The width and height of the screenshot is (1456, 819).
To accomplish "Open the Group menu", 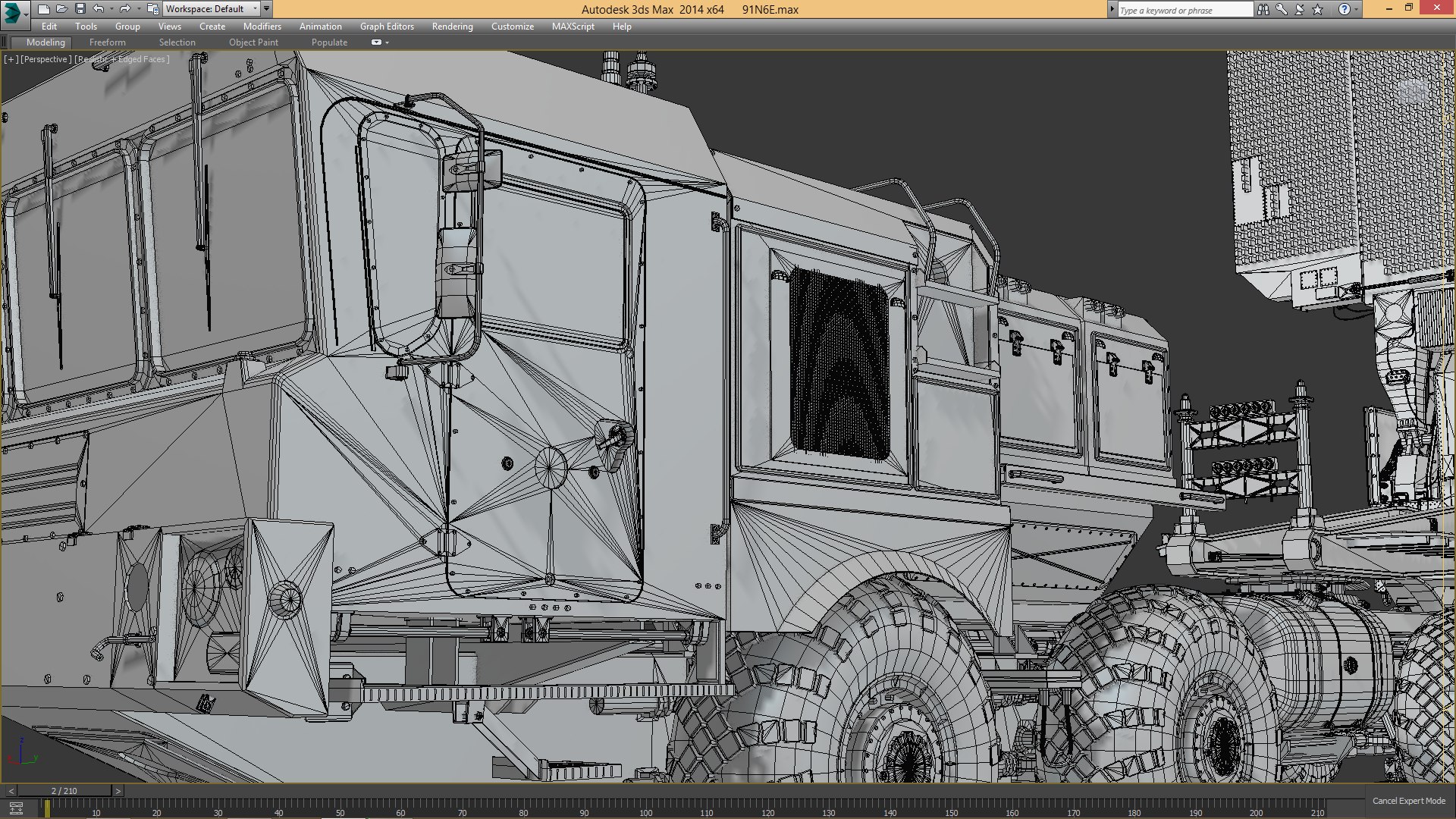I will (127, 27).
